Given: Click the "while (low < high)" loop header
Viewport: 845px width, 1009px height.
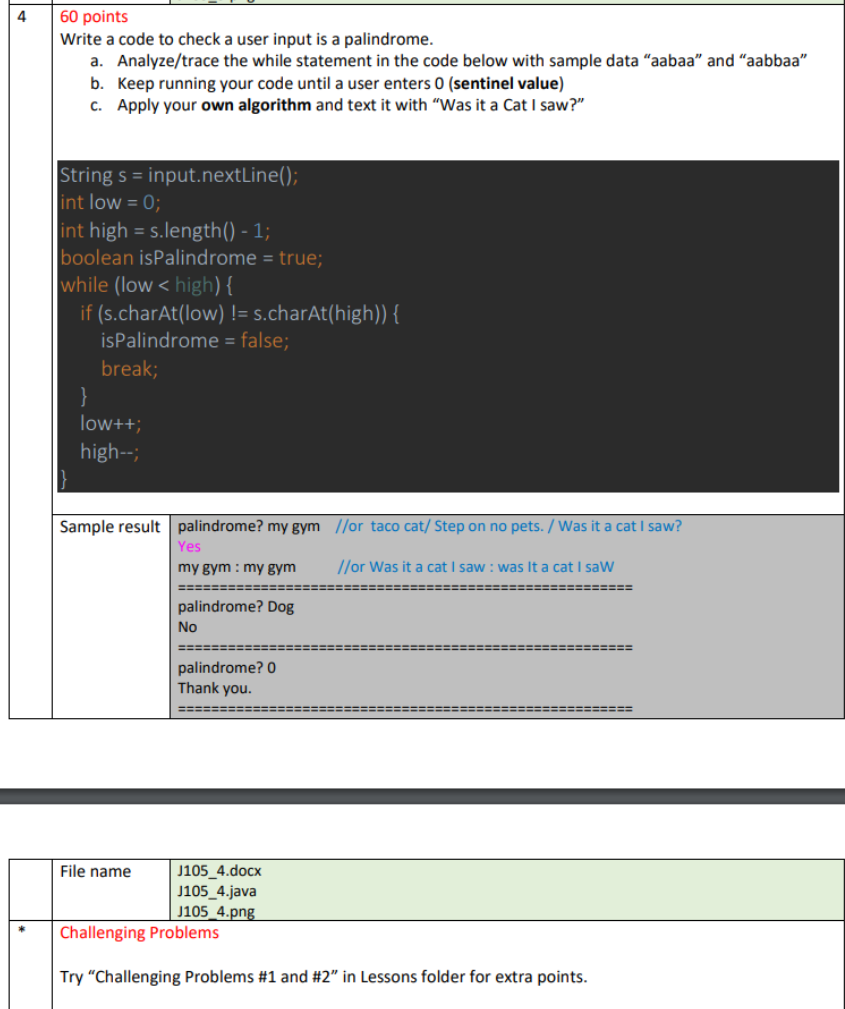Looking at the screenshot, I should pyautogui.click(x=146, y=285).
